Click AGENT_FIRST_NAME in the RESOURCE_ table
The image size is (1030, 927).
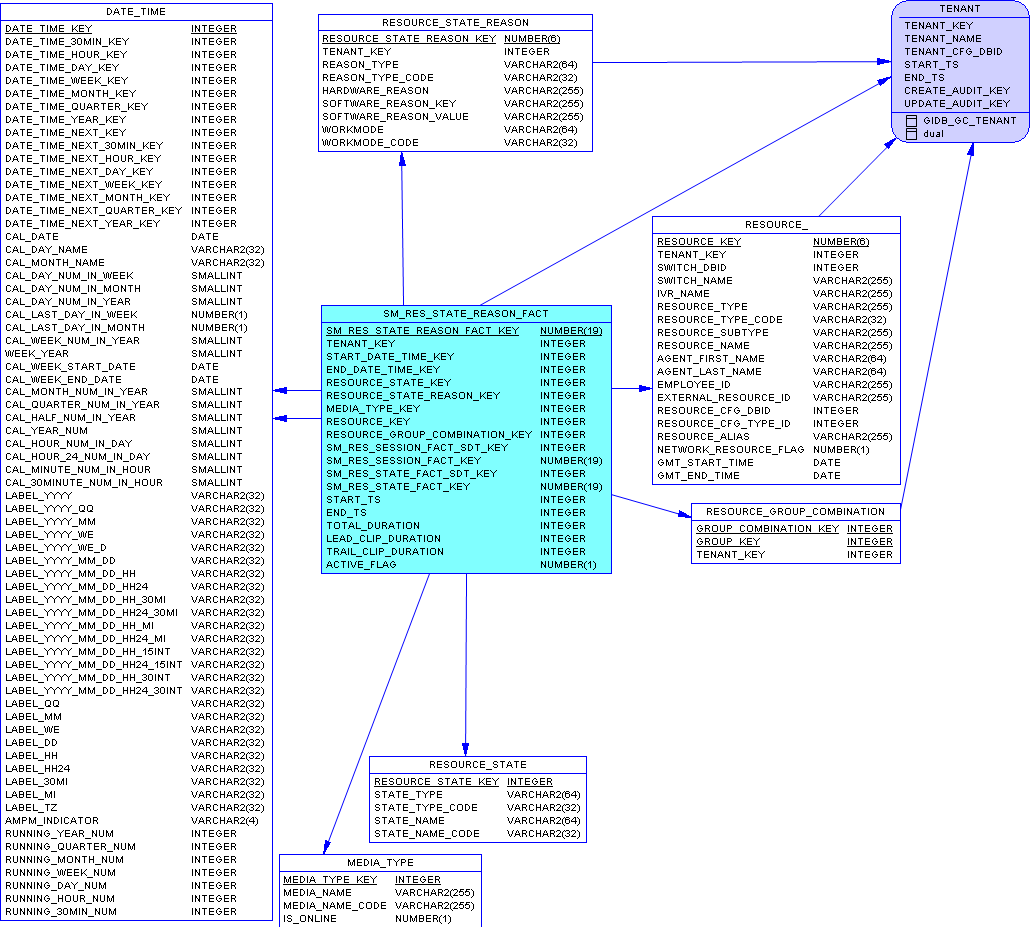(x=711, y=359)
